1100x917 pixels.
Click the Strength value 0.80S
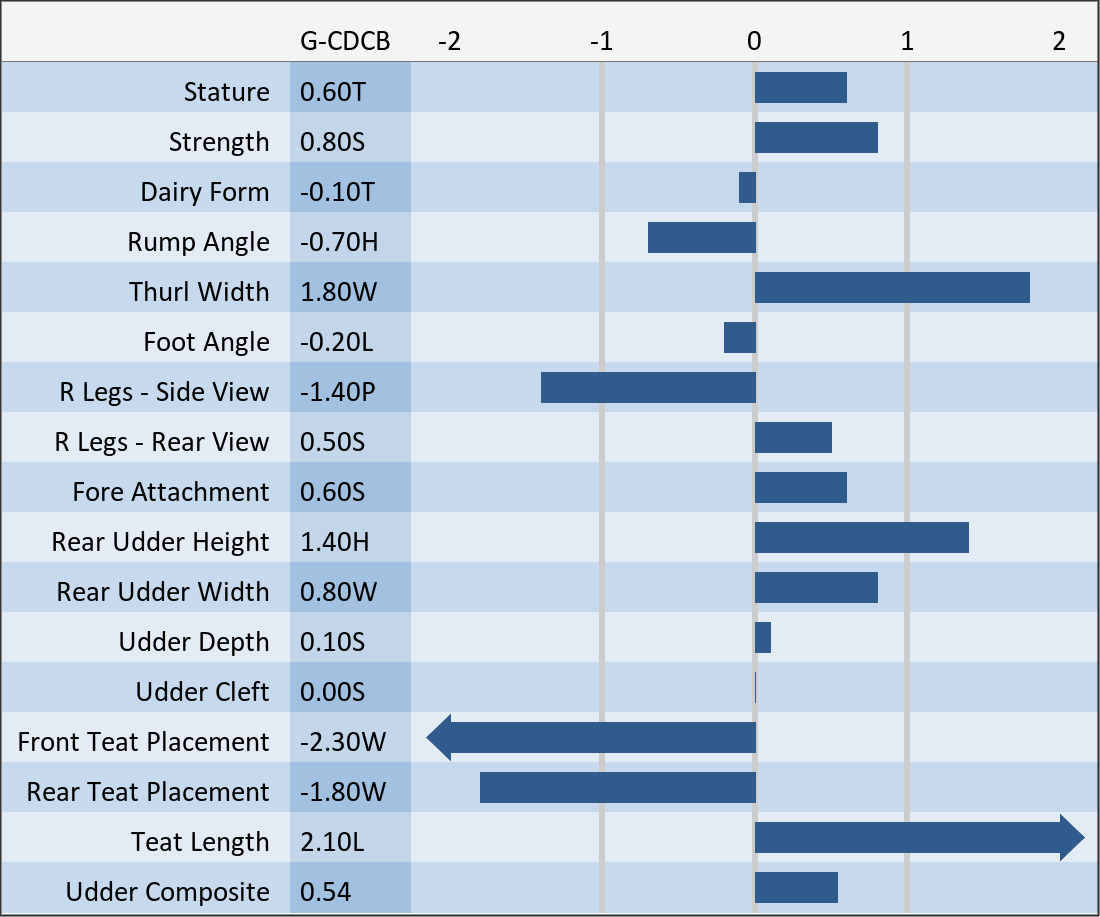pyautogui.click(x=333, y=142)
